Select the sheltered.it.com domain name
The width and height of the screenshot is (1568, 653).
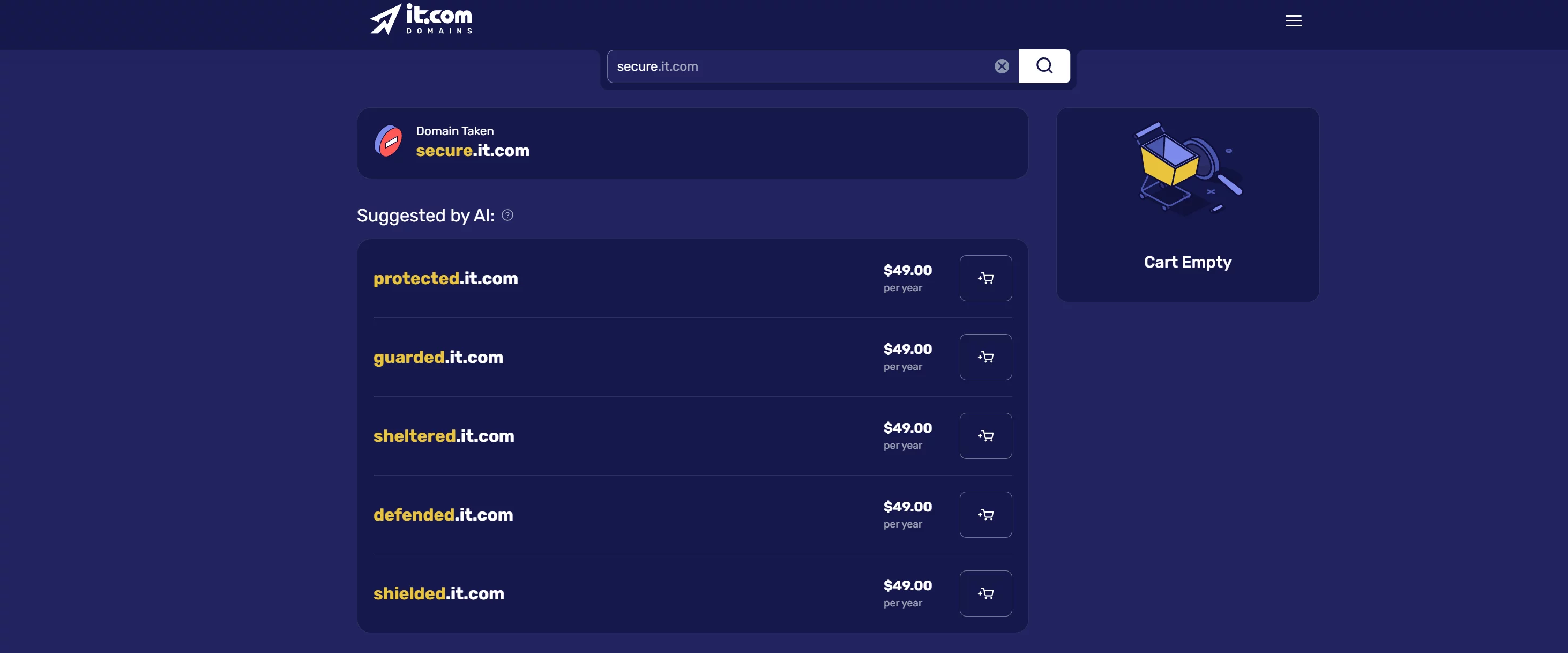coord(443,436)
